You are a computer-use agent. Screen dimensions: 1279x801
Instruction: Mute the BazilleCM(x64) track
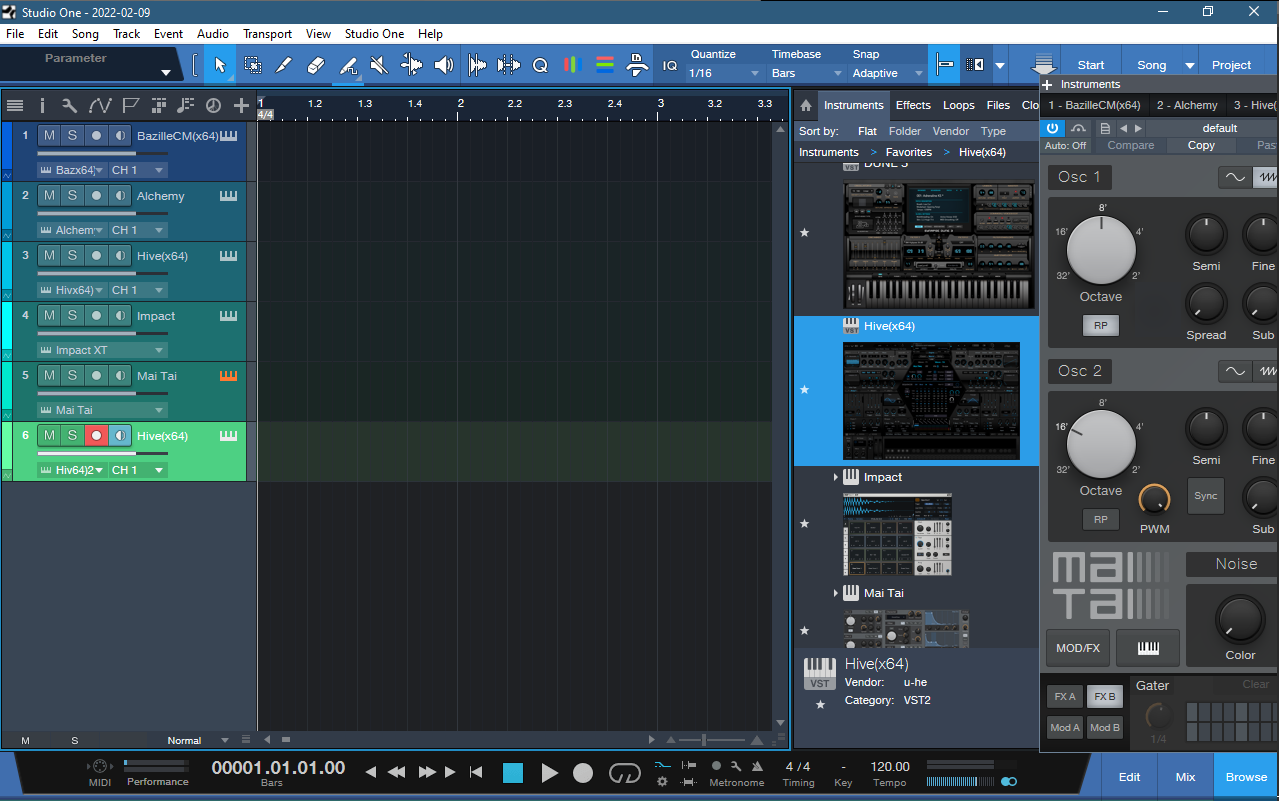49,135
